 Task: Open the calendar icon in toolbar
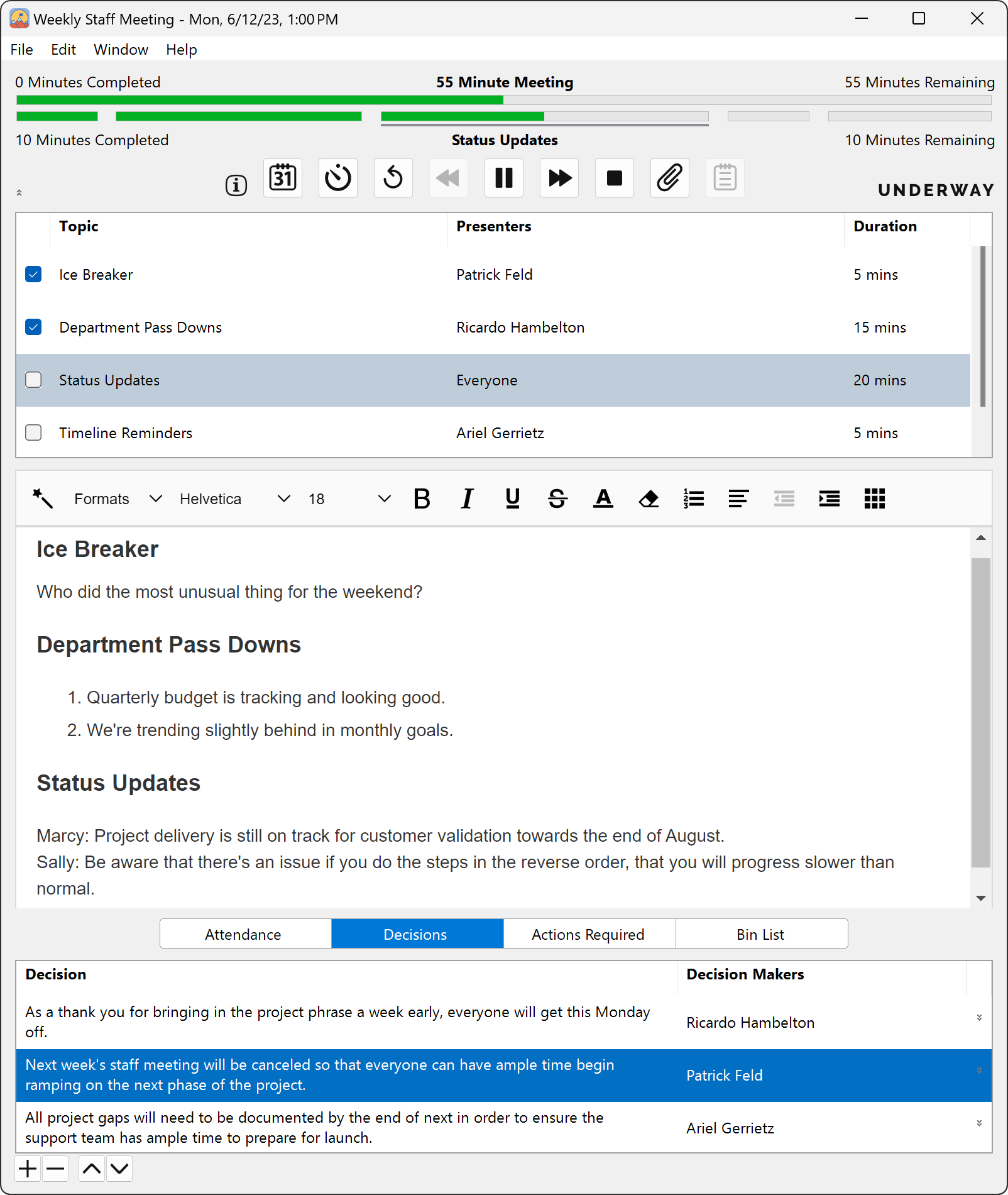pyautogui.click(x=283, y=179)
